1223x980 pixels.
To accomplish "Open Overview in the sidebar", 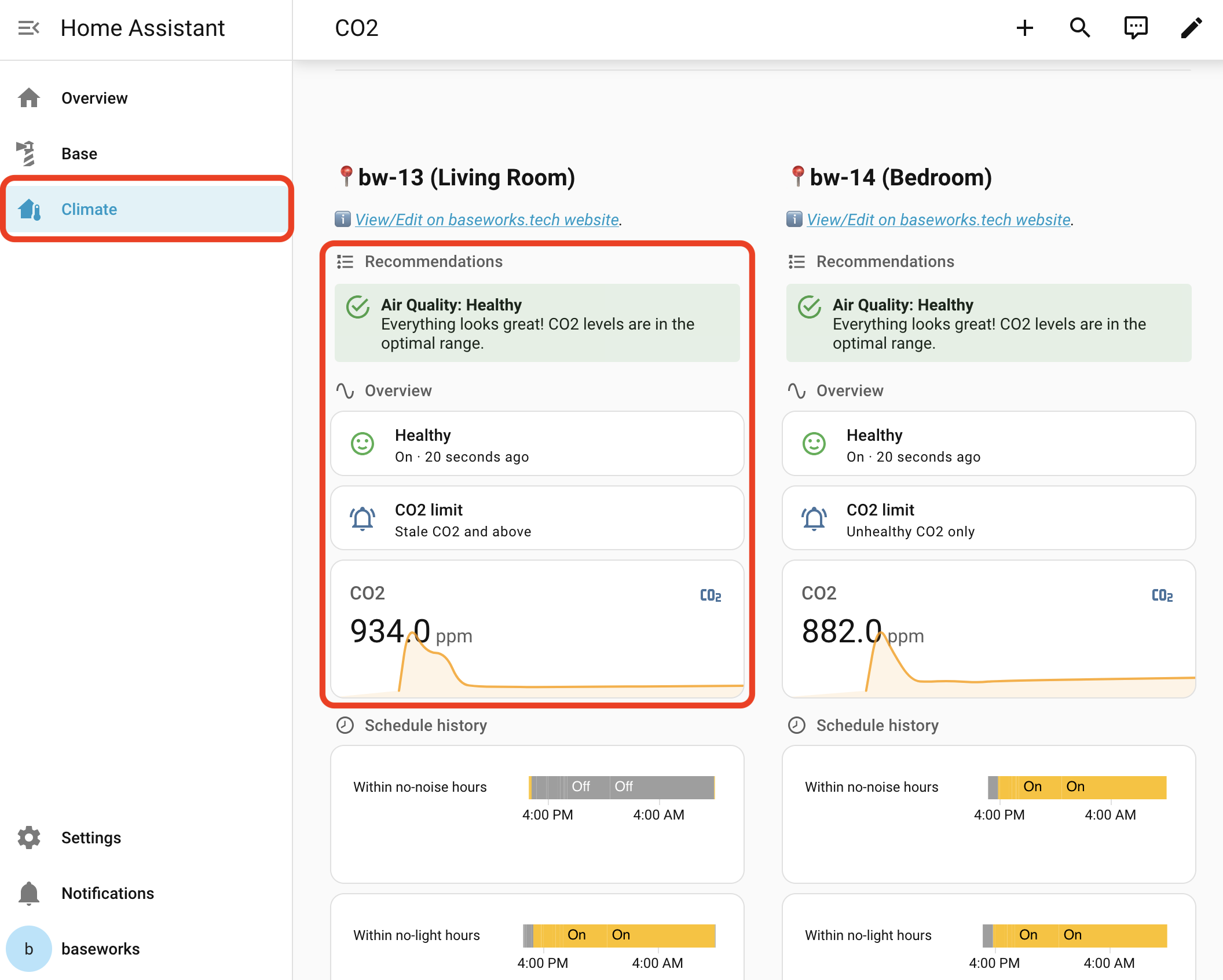I will click(x=146, y=98).
